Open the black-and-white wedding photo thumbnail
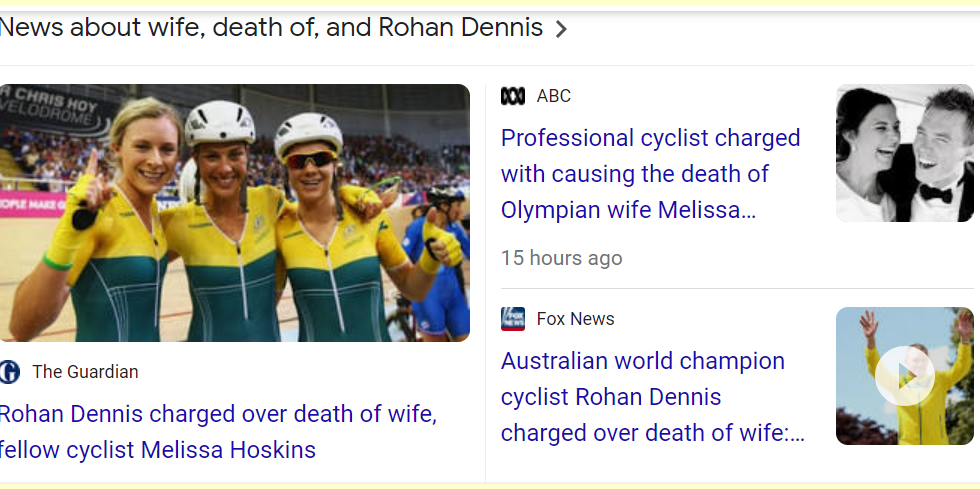Image resolution: width=980 pixels, height=489 pixels. (x=904, y=153)
